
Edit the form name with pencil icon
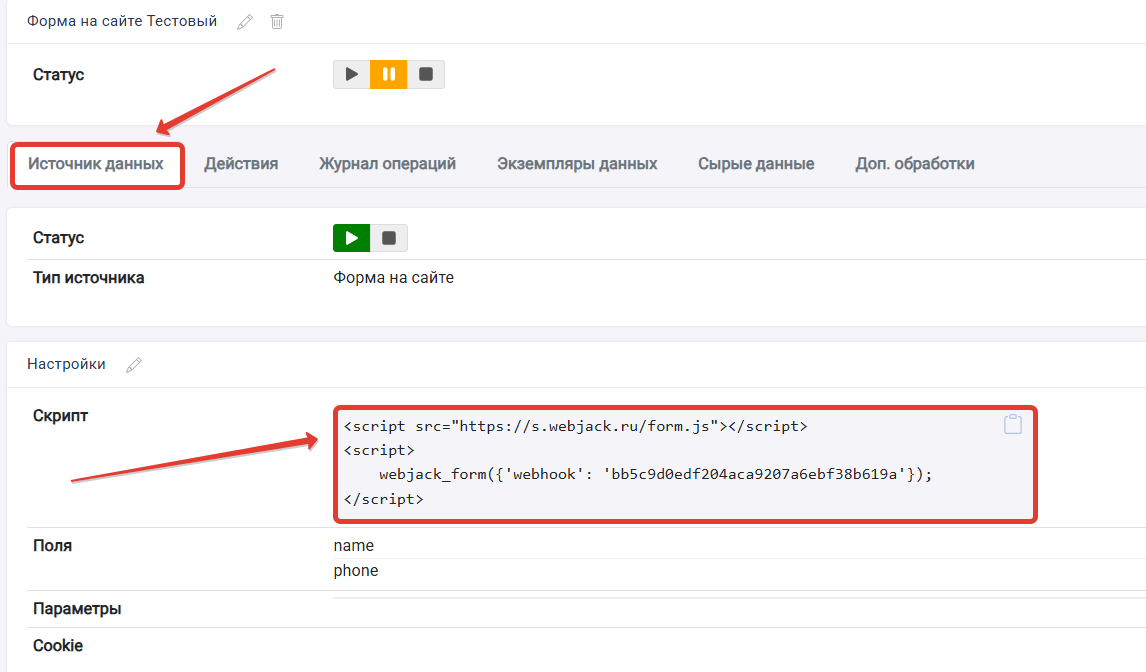(x=245, y=22)
